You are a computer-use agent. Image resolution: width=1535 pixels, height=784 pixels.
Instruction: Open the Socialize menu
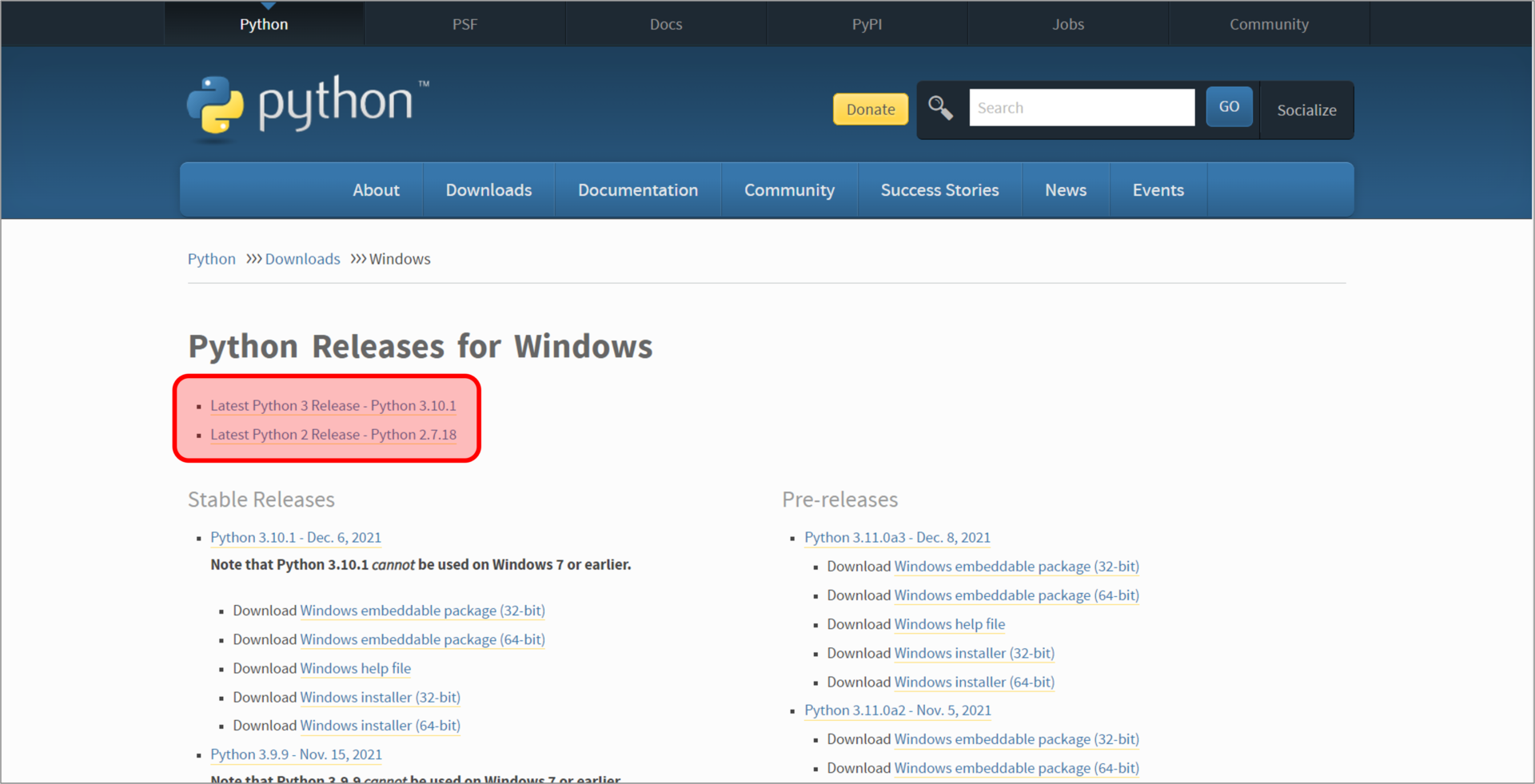(x=1306, y=110)
